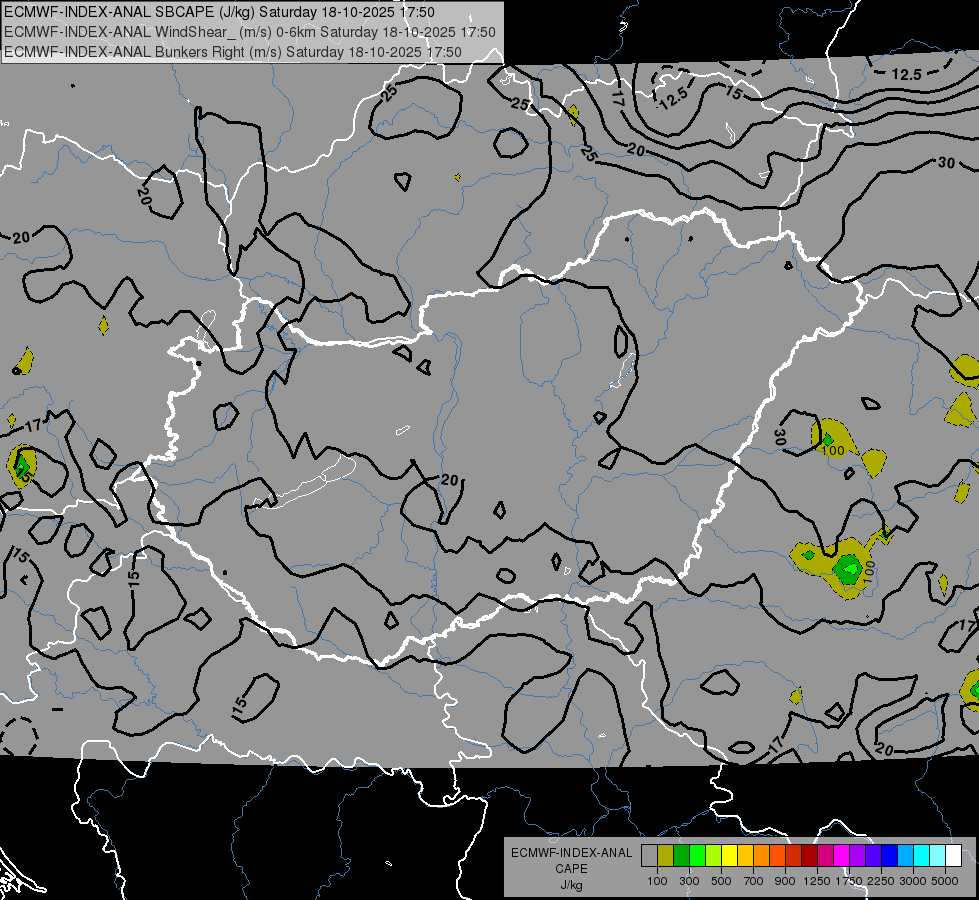979x900 pixels.
Task: Click legend tick label 3000
Action: coord(913,881)
